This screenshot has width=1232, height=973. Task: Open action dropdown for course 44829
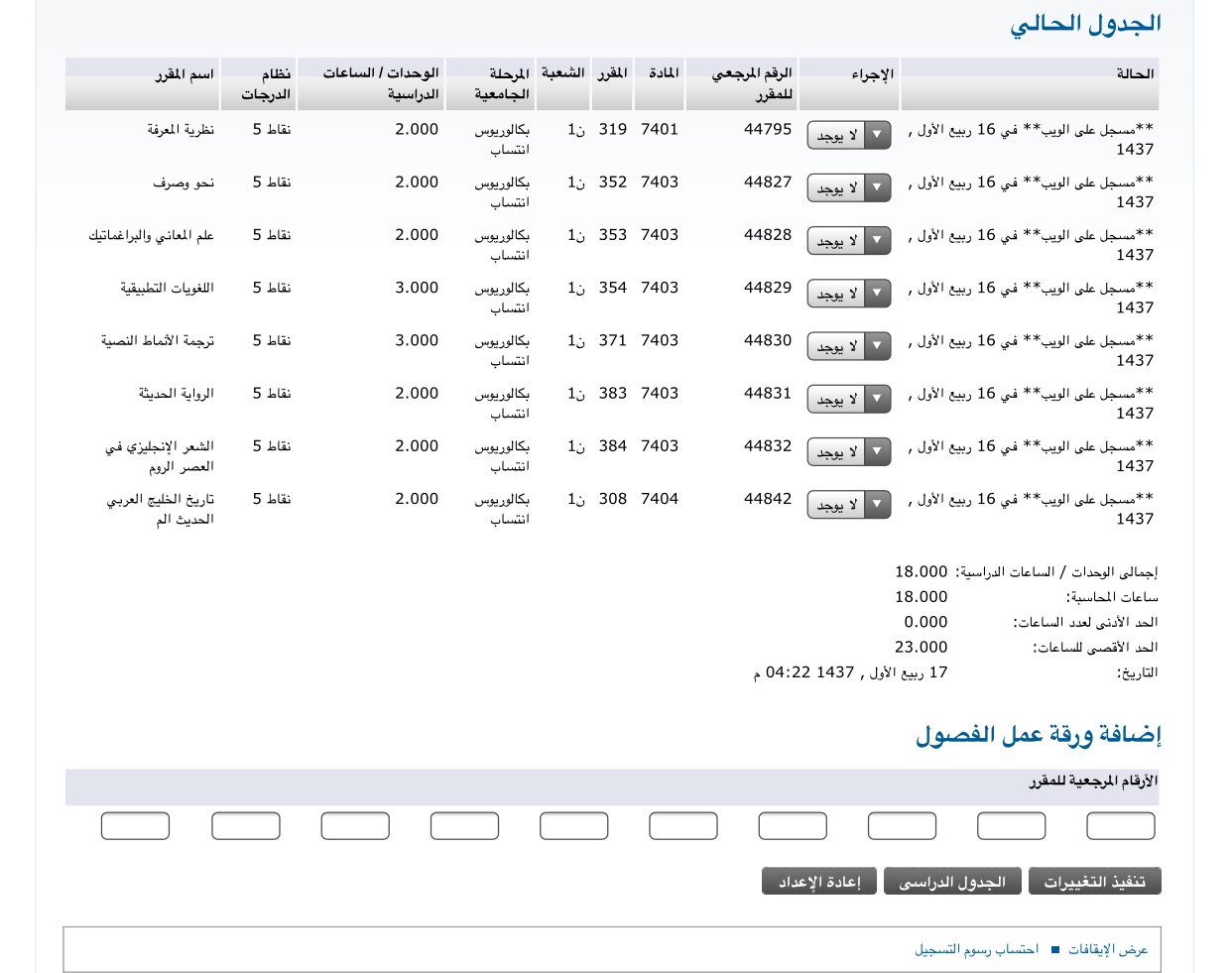coord(849,294)
